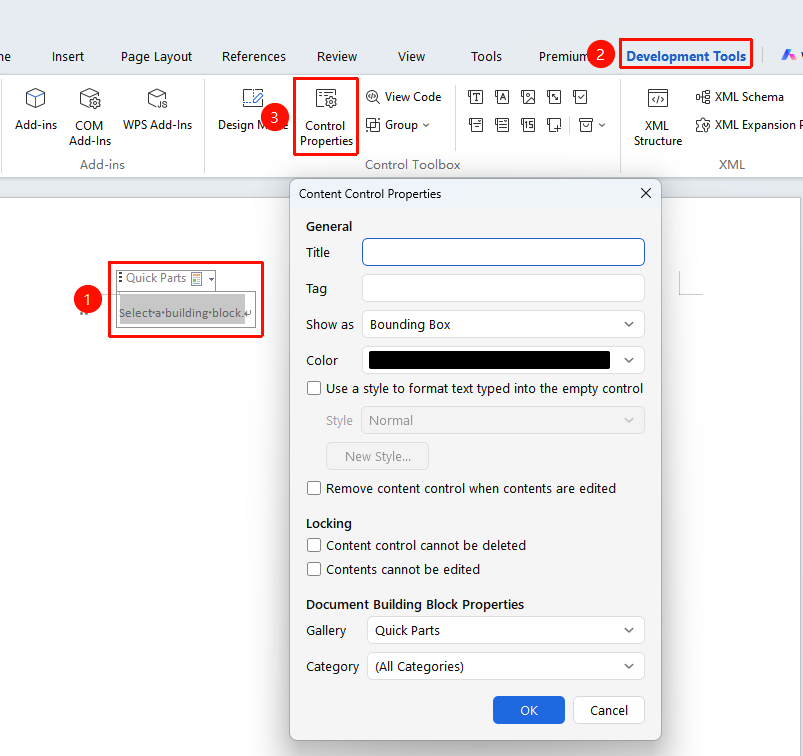
Task: Open the Add-ins manager
Action: pos(35,109)
